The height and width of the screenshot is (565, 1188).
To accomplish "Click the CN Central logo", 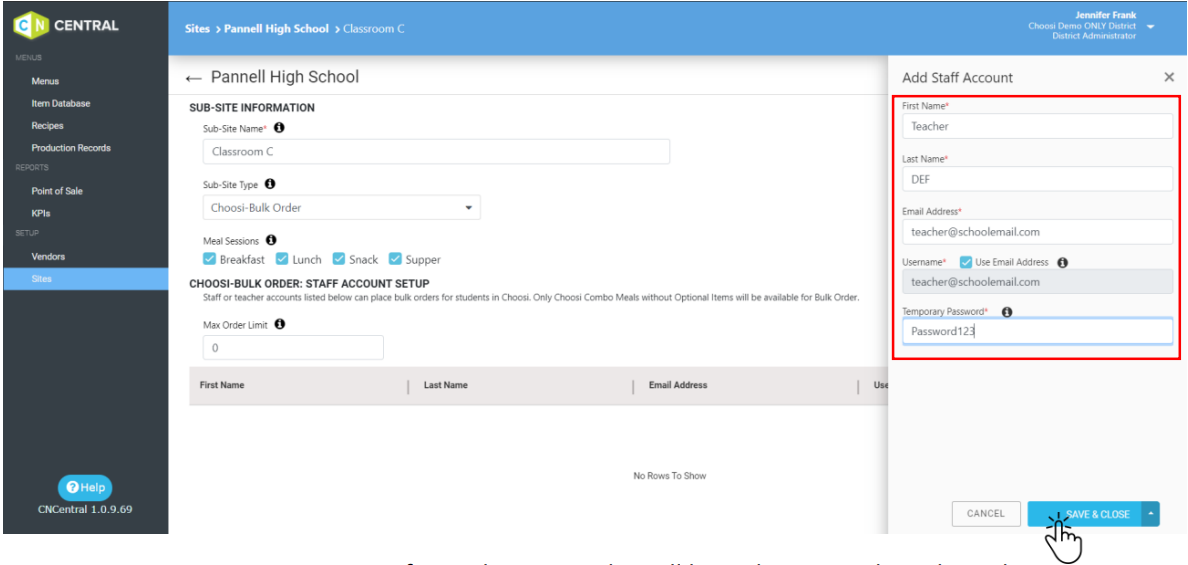I will coord(67,26).
